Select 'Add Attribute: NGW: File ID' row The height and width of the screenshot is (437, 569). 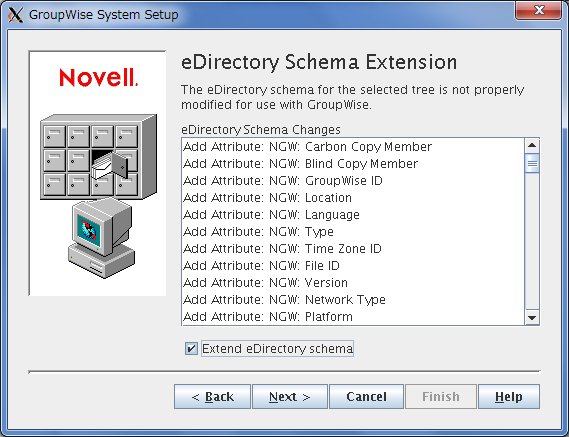click(x=353, y=266)
